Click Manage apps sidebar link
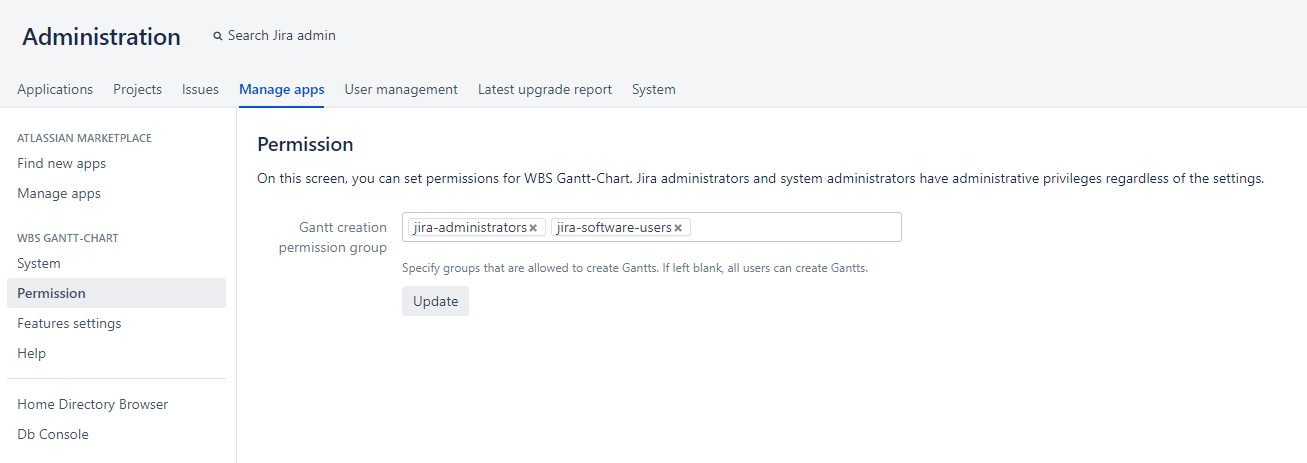The width and height of the screenshot is (1307, 463). coord(59,193)
